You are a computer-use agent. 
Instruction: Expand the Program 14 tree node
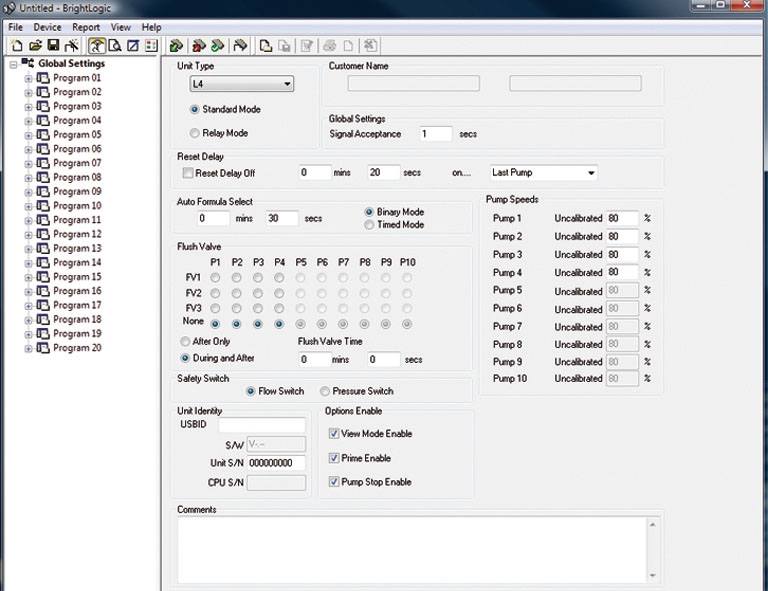coord(28,263)
